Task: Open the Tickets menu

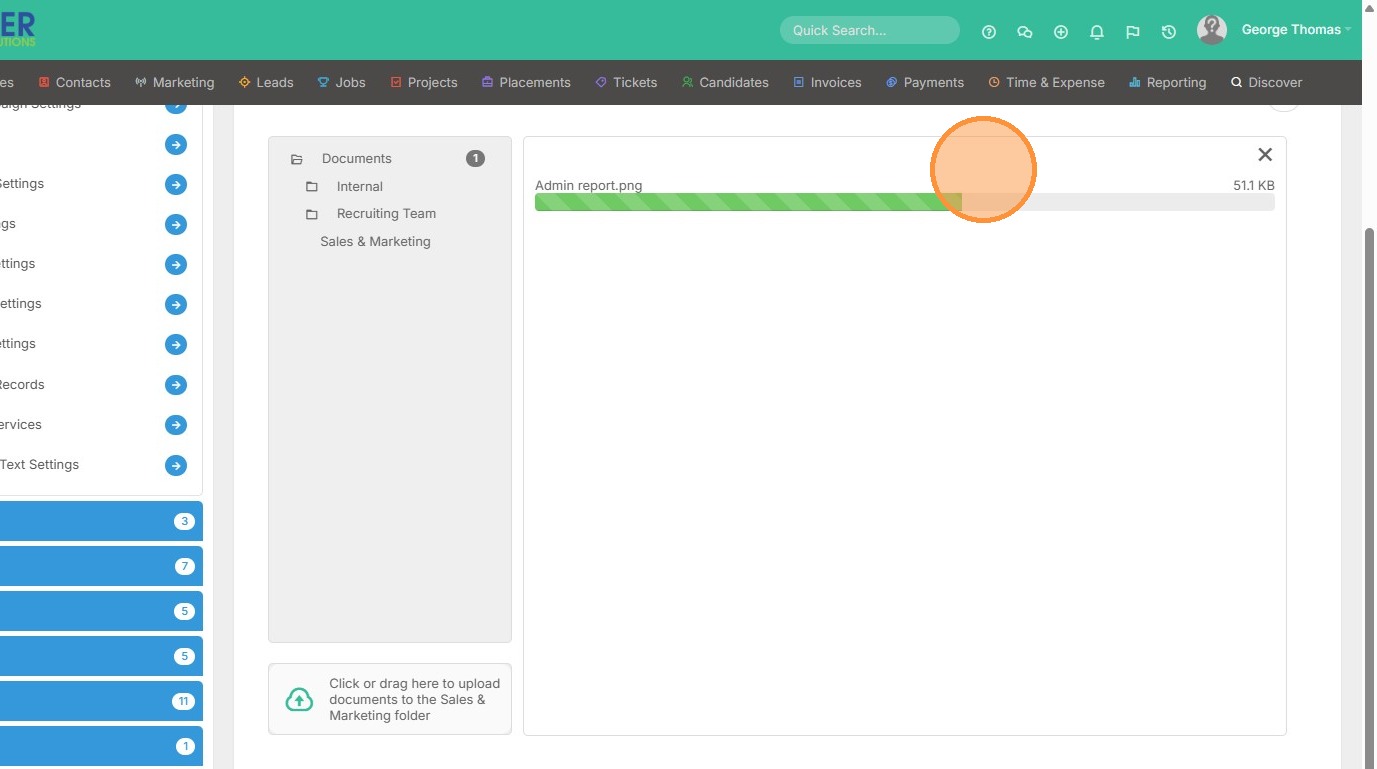Action: (626, 82)
